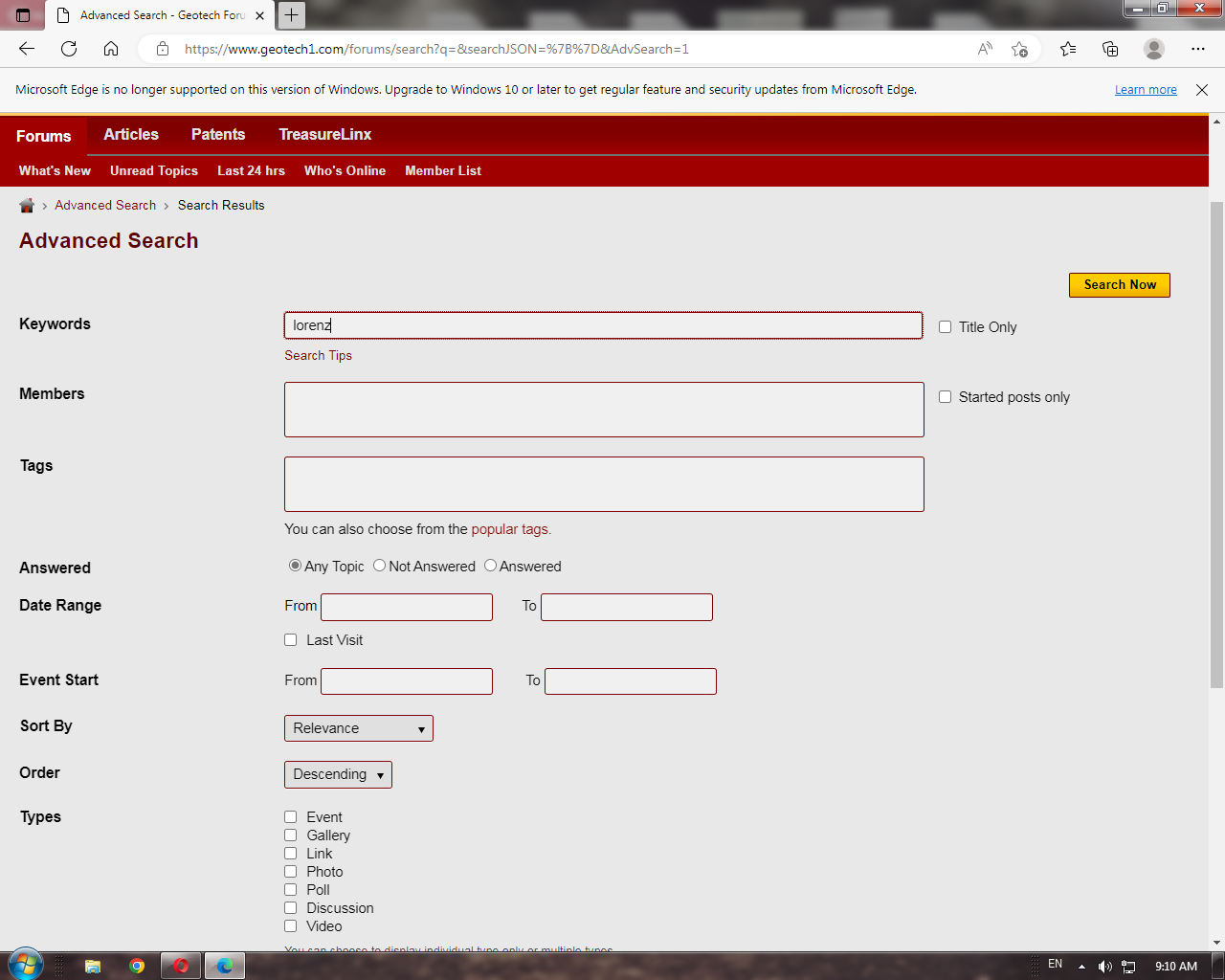Click the Event Start To field
1225x980 pixels.
pyautogui.click(x=631, y=681)
